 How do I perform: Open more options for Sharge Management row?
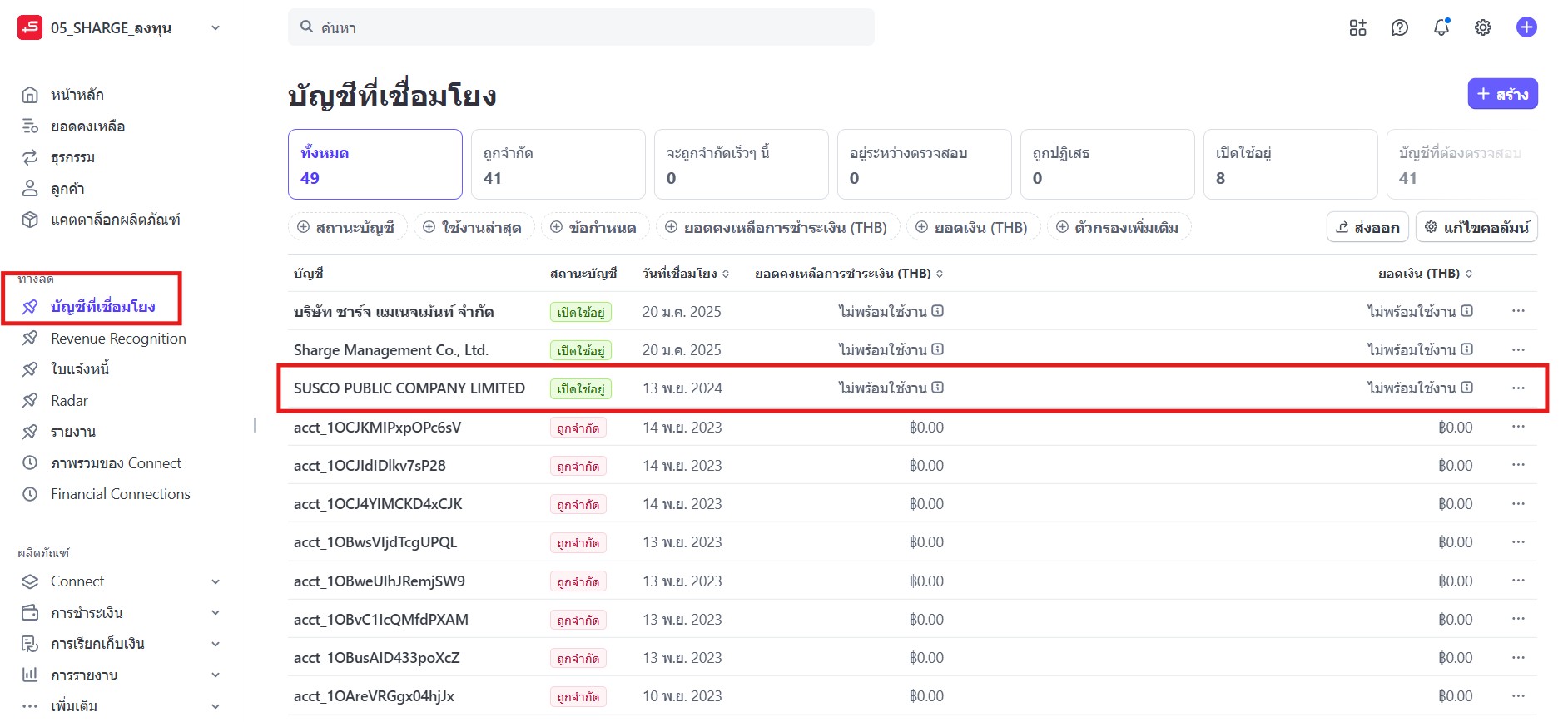[x=1518, y=349]
